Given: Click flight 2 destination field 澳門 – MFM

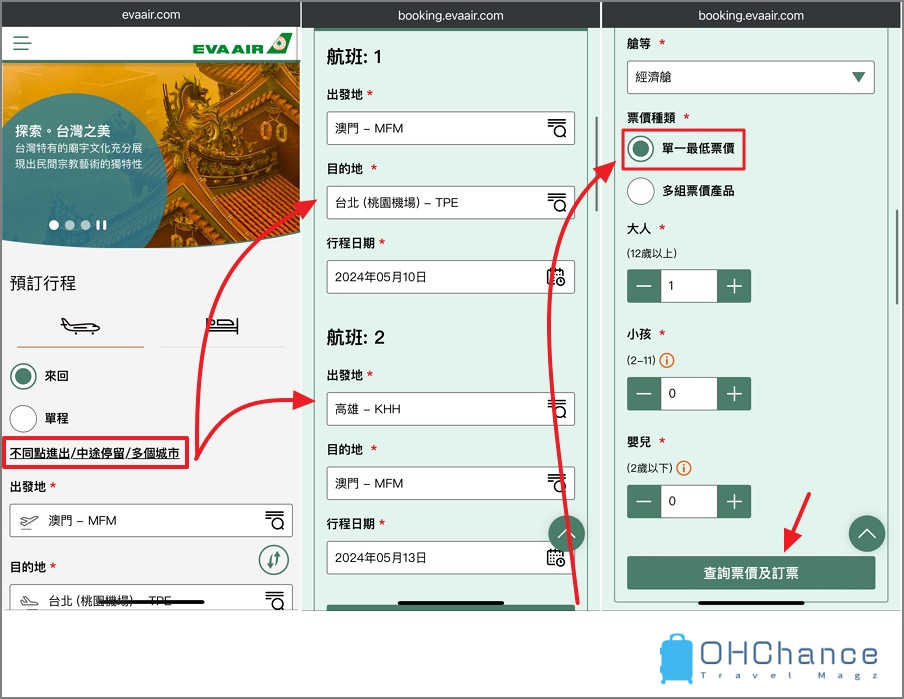Looking at the screenshot, I should pos(450,483).
